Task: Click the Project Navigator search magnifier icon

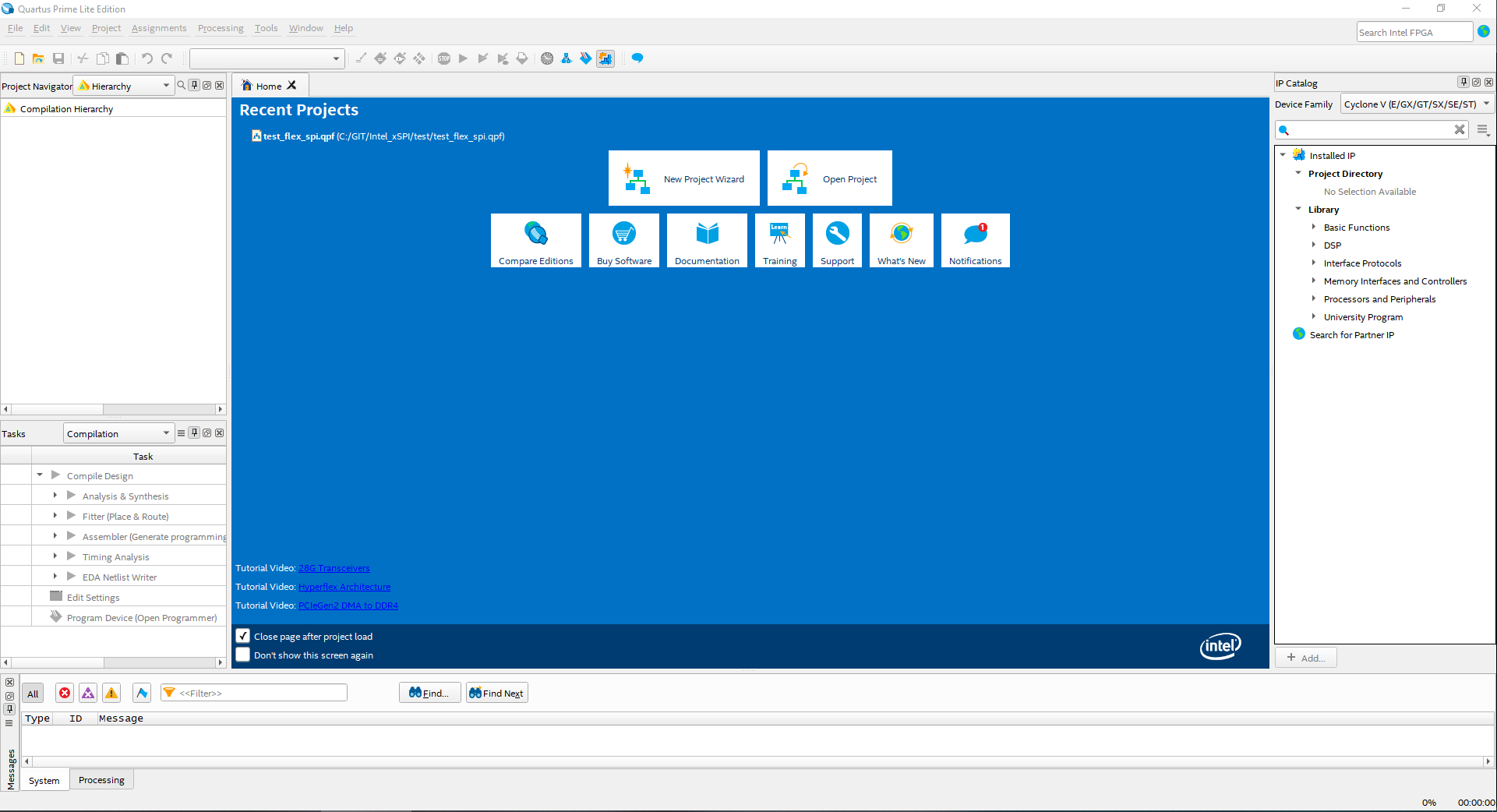Action: click(x=182, y=86)
